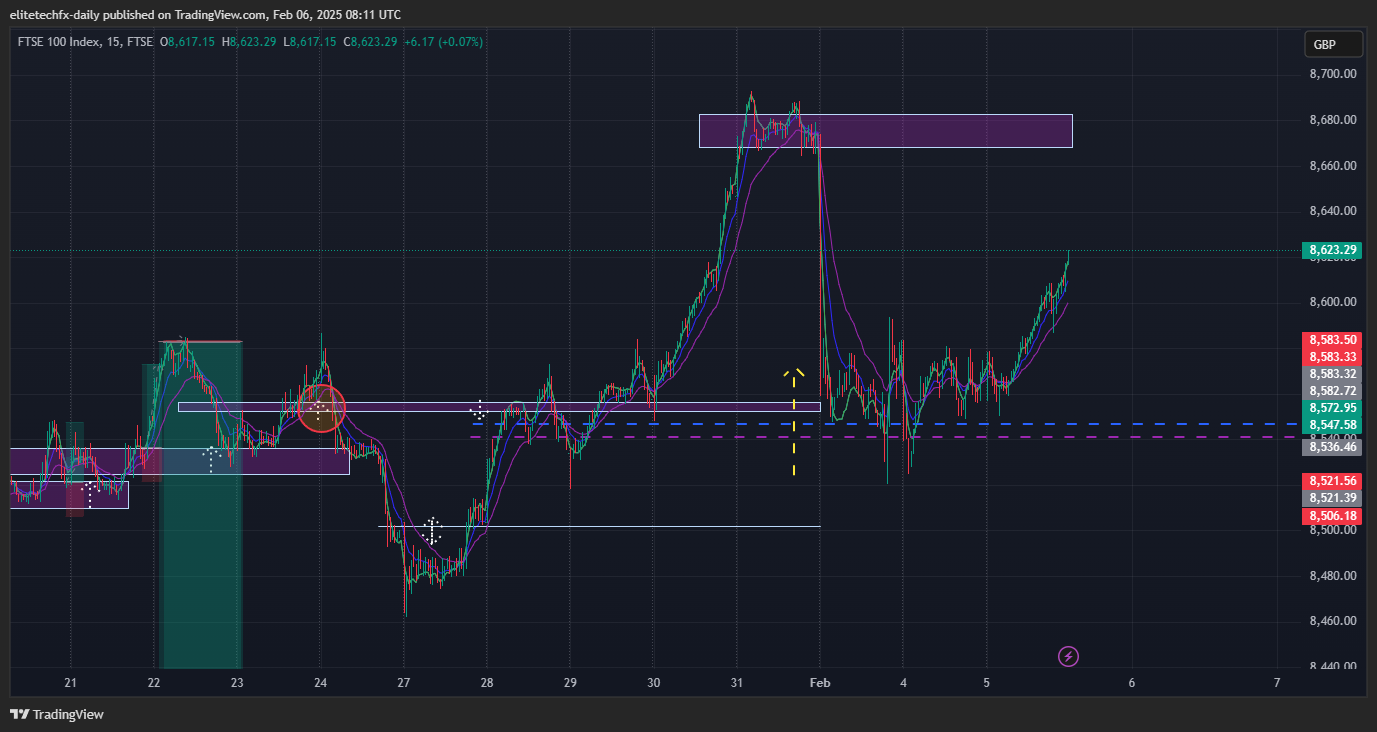
Task: Click the Feb label on the time axis
Action: point(820,683)
